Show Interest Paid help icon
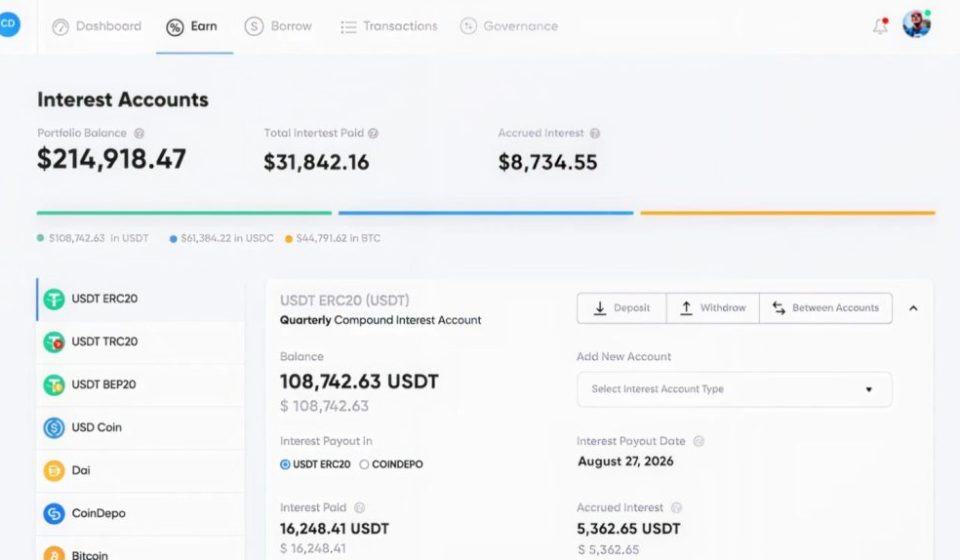This screenshot has height=560, width=960. pos(360,508)
